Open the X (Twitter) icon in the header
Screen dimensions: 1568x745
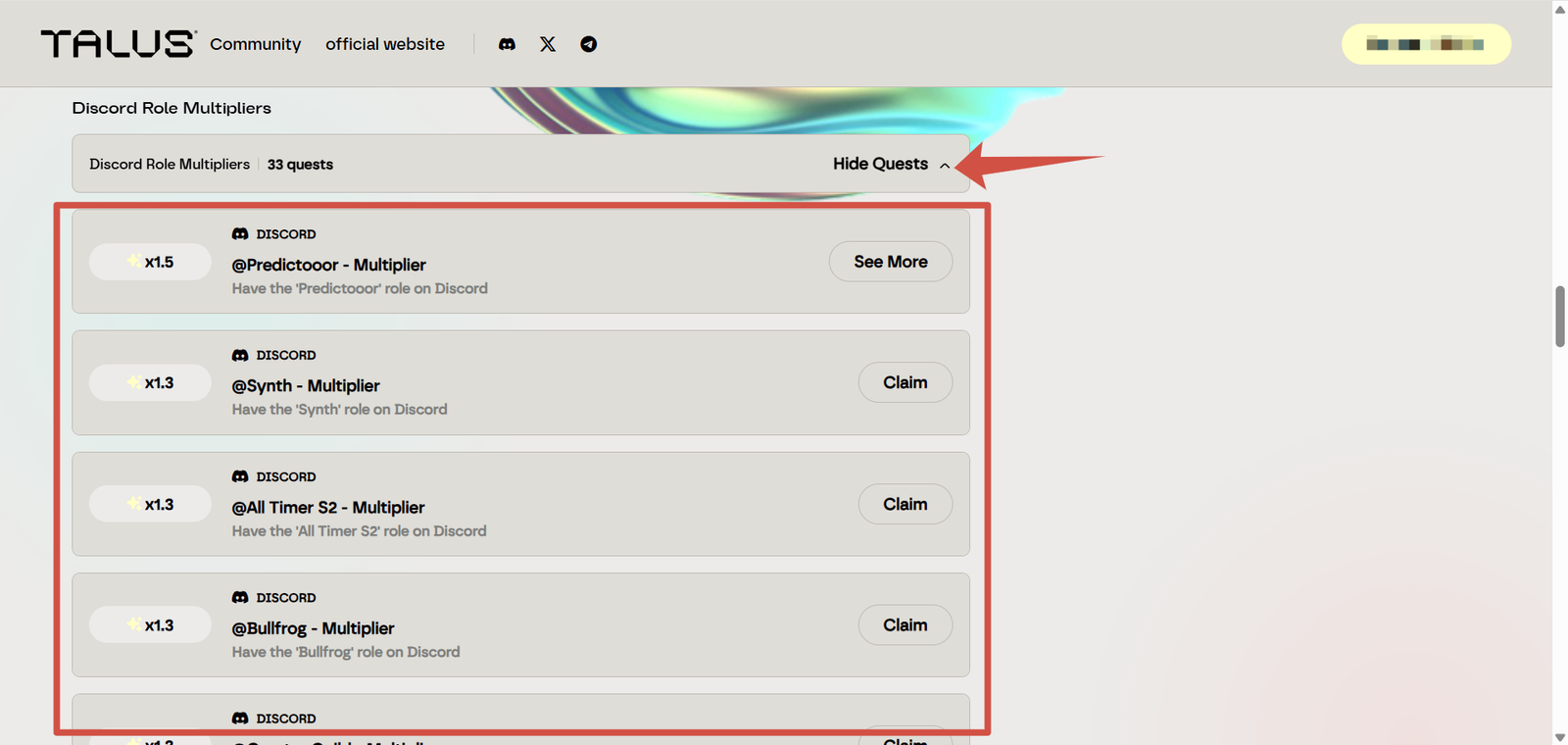pos(548,44)
